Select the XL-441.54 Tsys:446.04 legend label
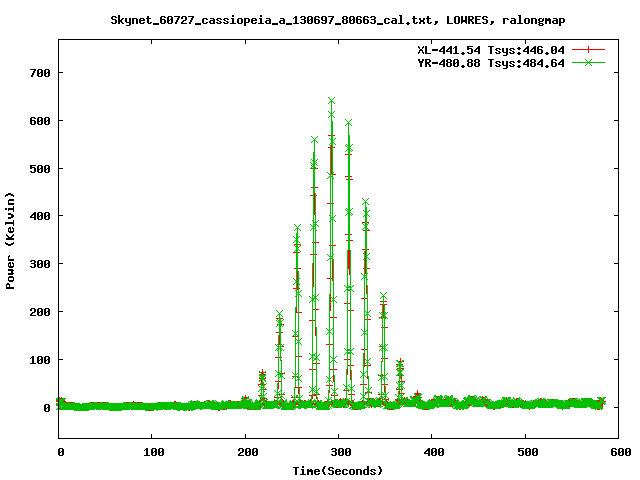640x480 pixels. tap(490, 49)
